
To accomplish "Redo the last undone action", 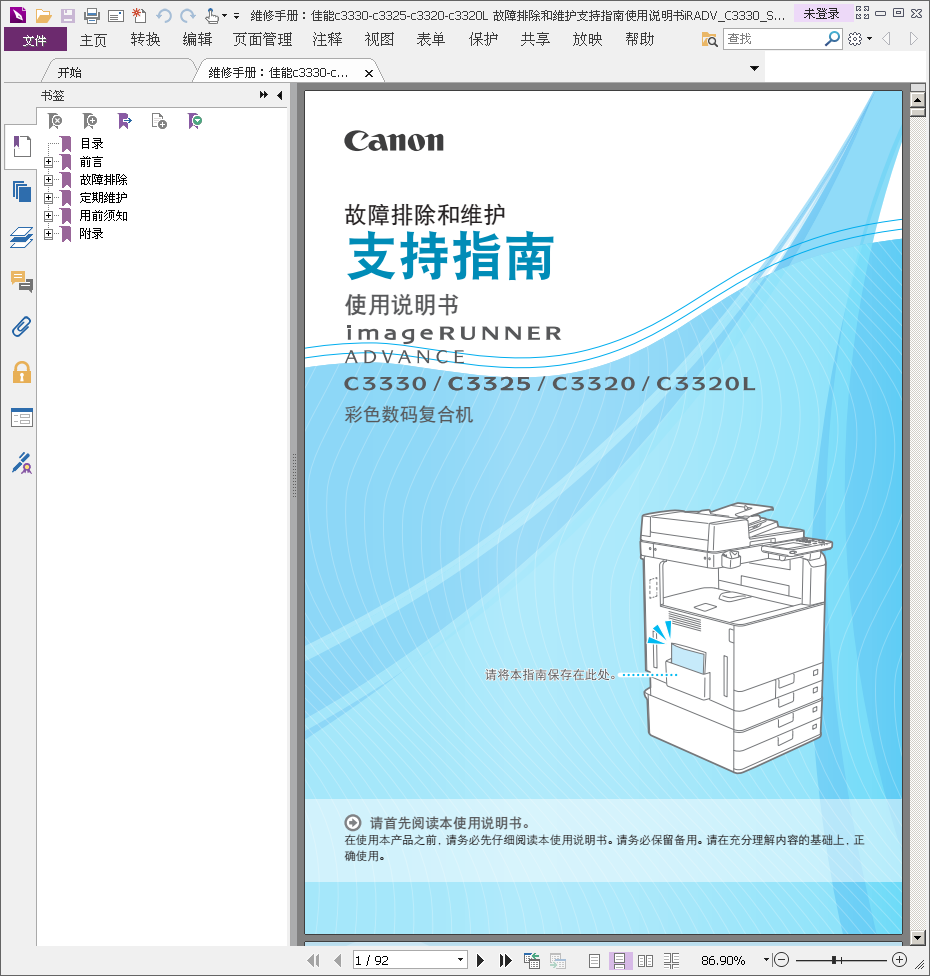I will click(187, 15).
